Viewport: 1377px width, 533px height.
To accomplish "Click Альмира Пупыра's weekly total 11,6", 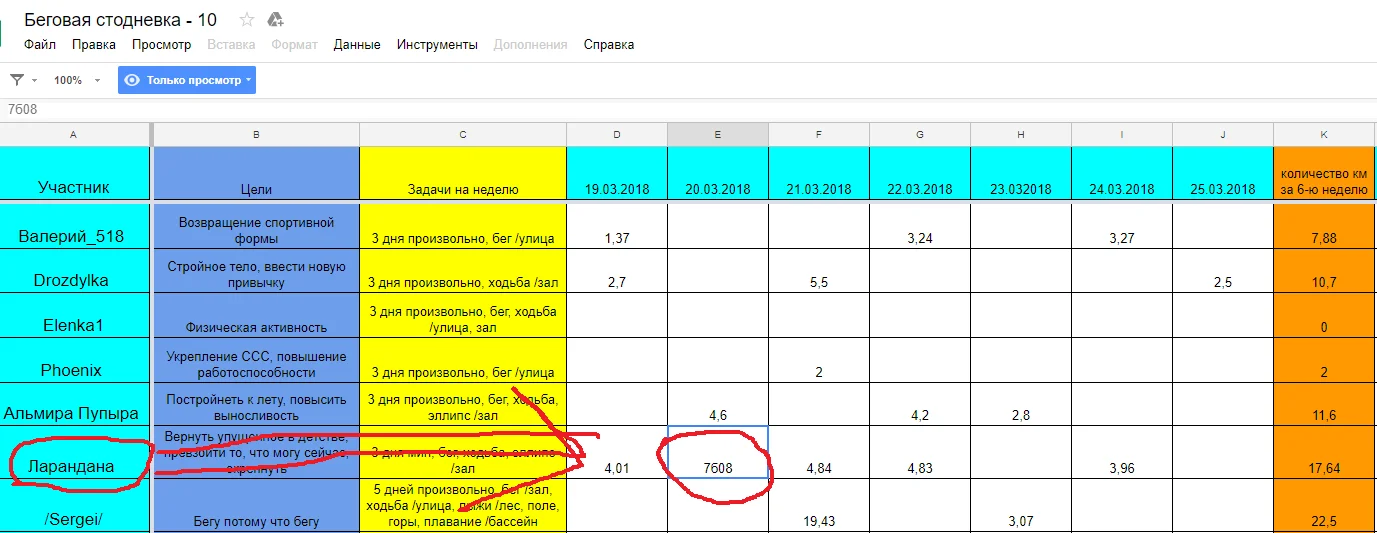I will [1324, 404].
